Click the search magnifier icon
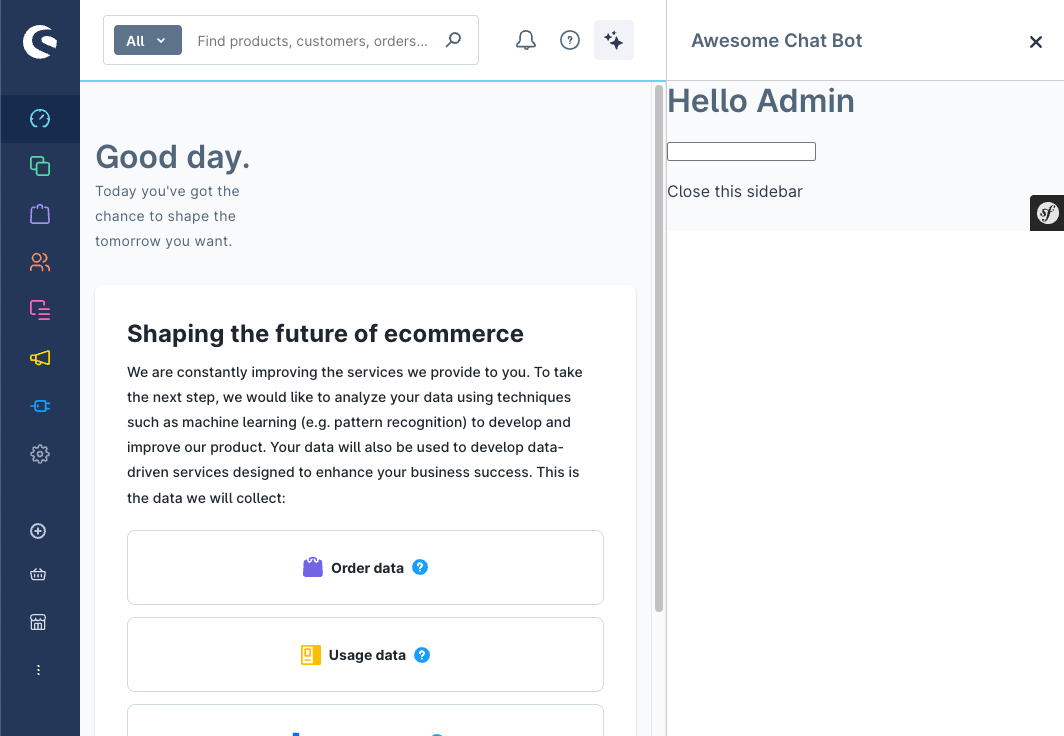This screenshot has height=736, width=1064. 454,41
